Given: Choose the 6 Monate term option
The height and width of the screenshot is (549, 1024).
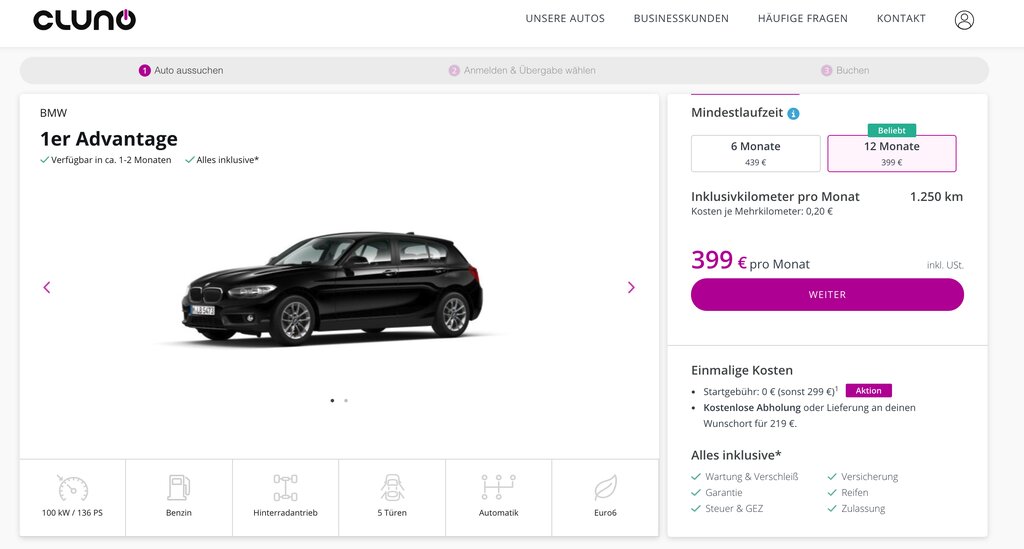Looking at the screenshot, I should pos(756,153).
